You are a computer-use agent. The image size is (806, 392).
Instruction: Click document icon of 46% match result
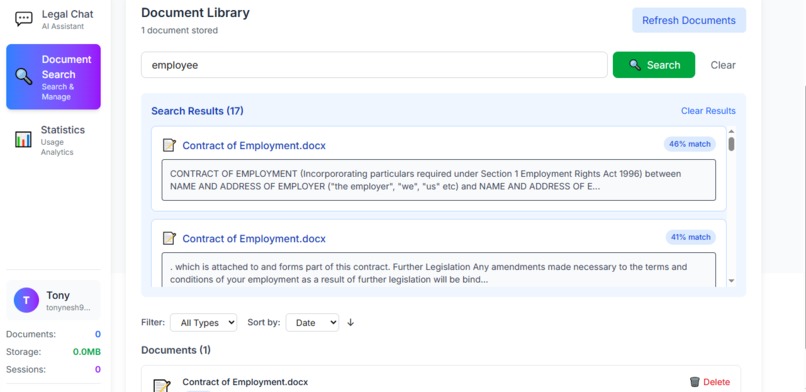pos(169,145)
